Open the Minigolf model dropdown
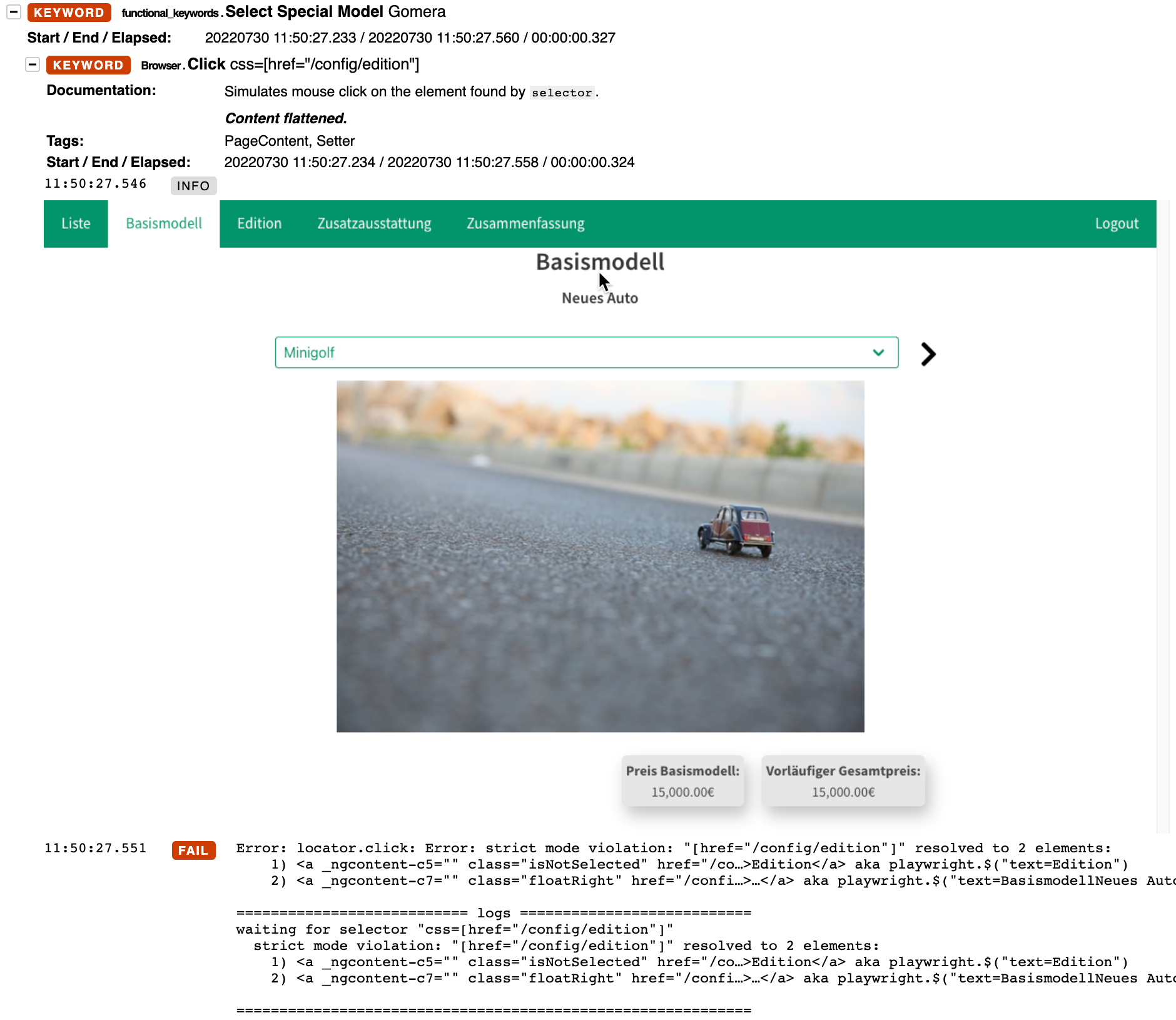 pos(586,352)
